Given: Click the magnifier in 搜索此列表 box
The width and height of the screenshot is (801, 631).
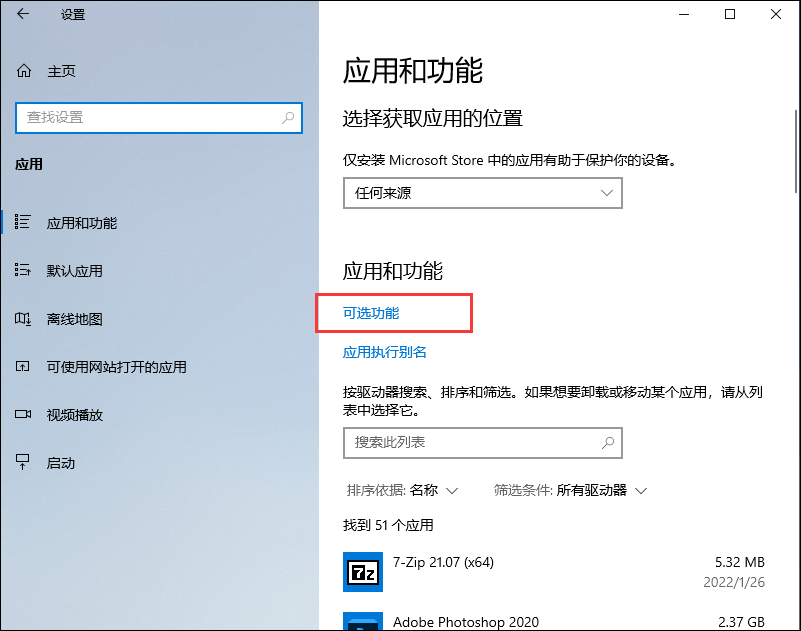Looking at the screenshot, I should (x=608, y=442).
